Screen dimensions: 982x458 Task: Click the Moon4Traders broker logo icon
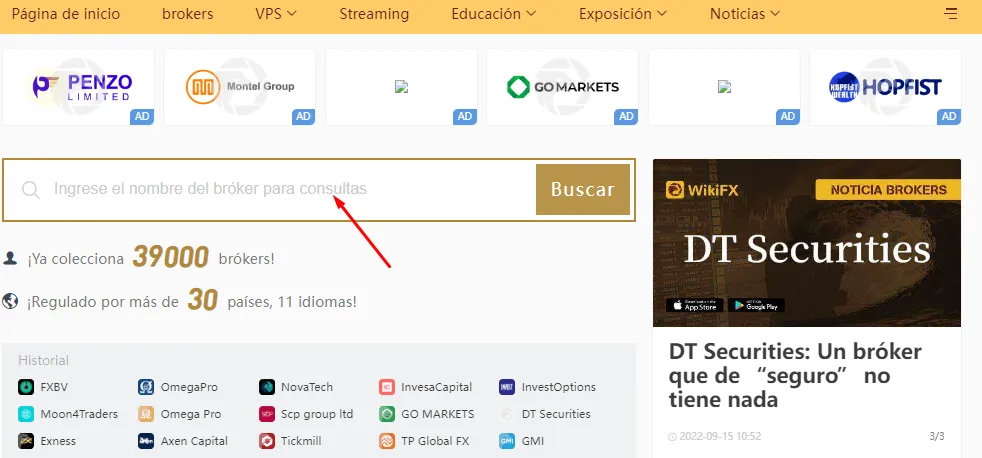pos(26,414)
